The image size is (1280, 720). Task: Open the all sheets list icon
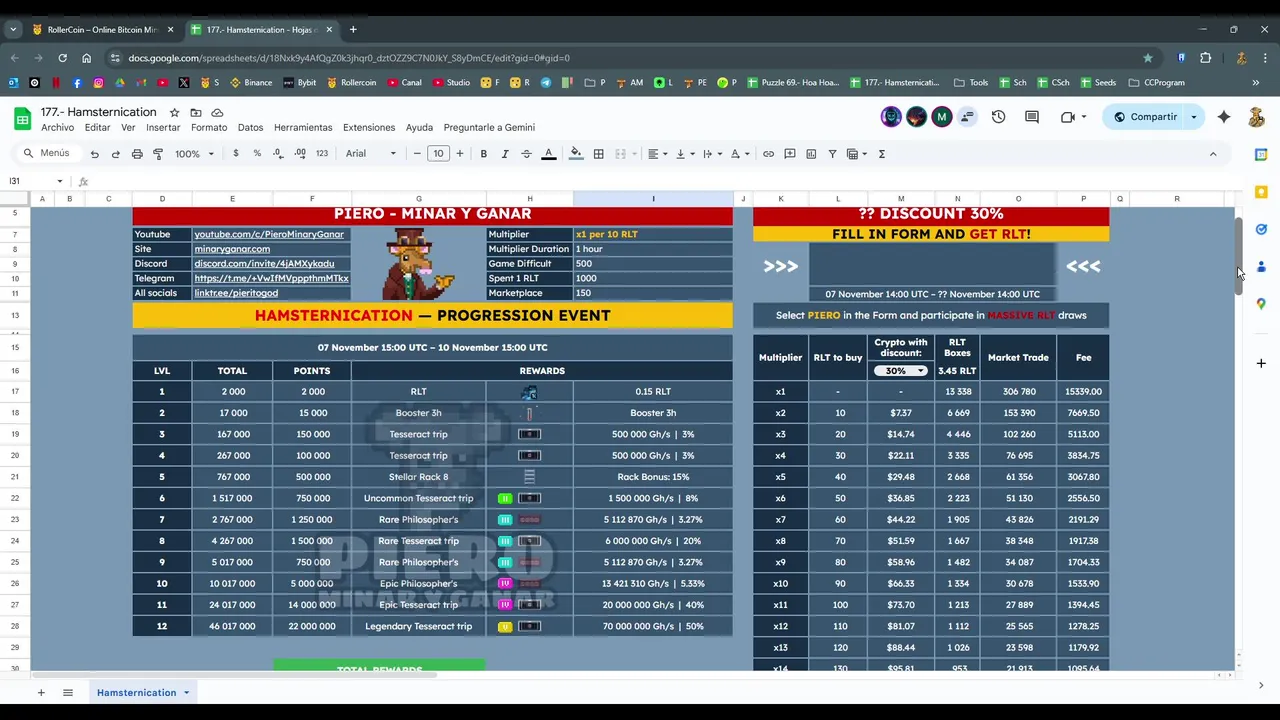point(68,692)
